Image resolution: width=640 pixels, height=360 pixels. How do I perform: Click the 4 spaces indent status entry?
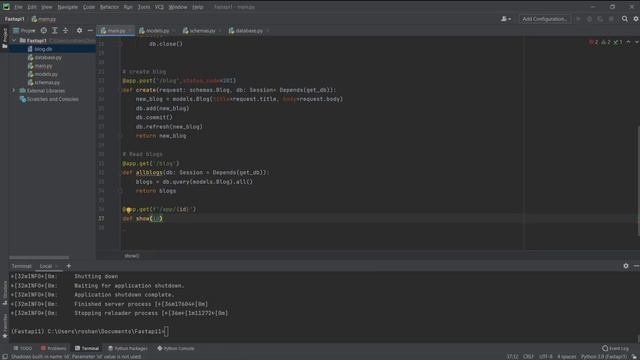click(567, 357)
